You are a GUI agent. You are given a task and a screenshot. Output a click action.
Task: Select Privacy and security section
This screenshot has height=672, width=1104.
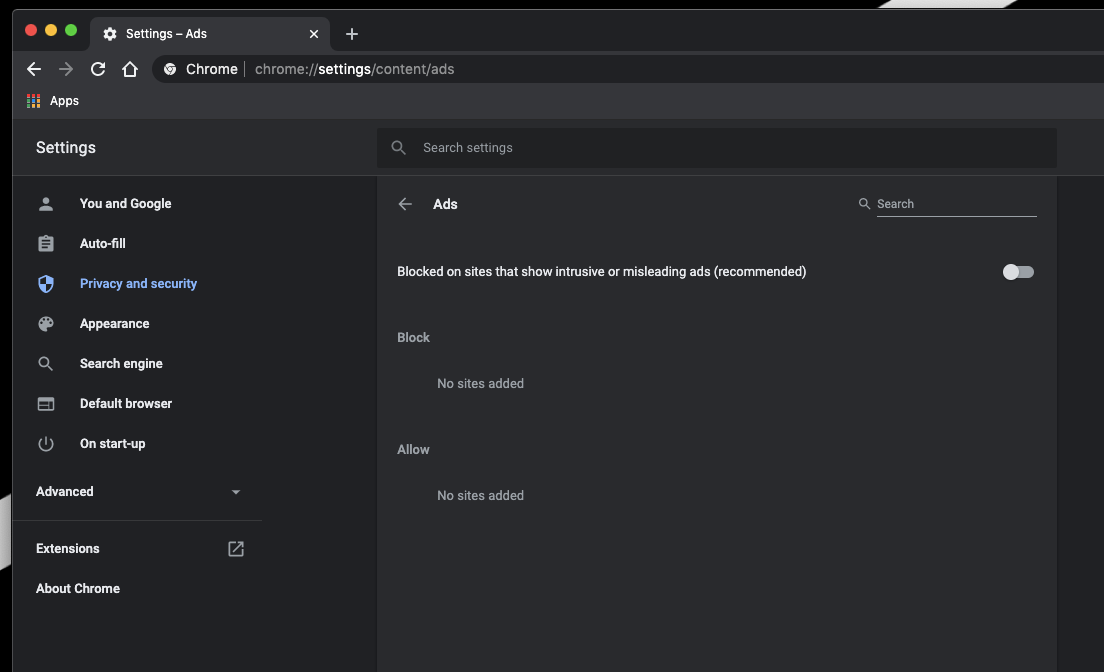(138, 284)
